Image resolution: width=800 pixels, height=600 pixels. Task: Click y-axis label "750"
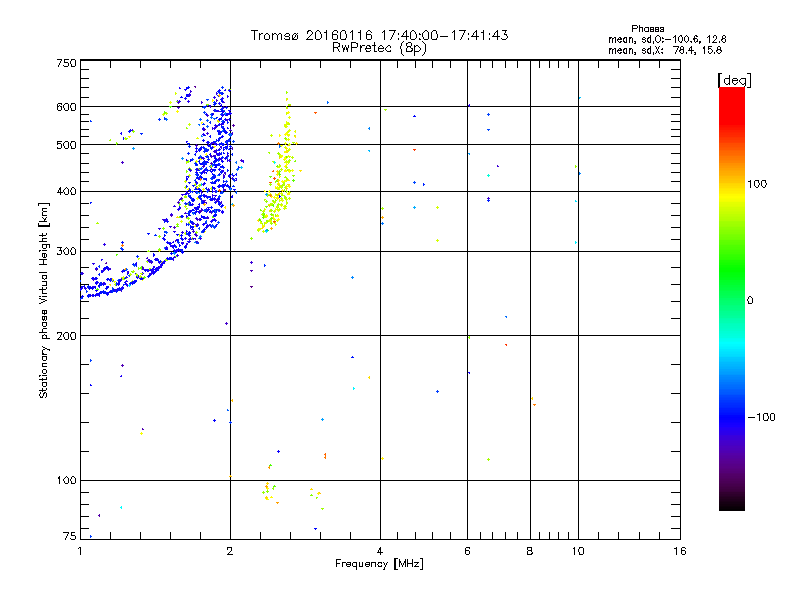[66, 63]
